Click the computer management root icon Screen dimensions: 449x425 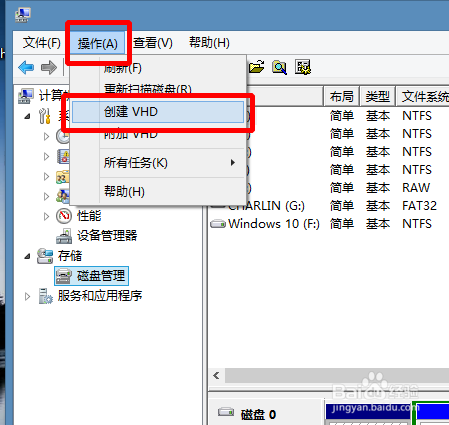pos(26,96)
